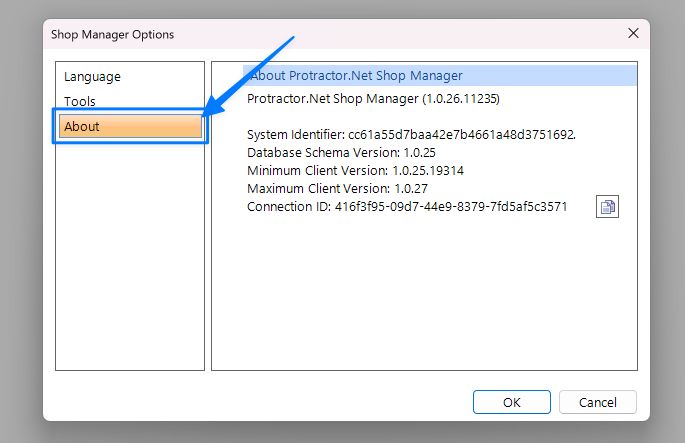This screenshot has width=685, height=443.
Task: Click the System Identifier line
Action: (411, 133)
